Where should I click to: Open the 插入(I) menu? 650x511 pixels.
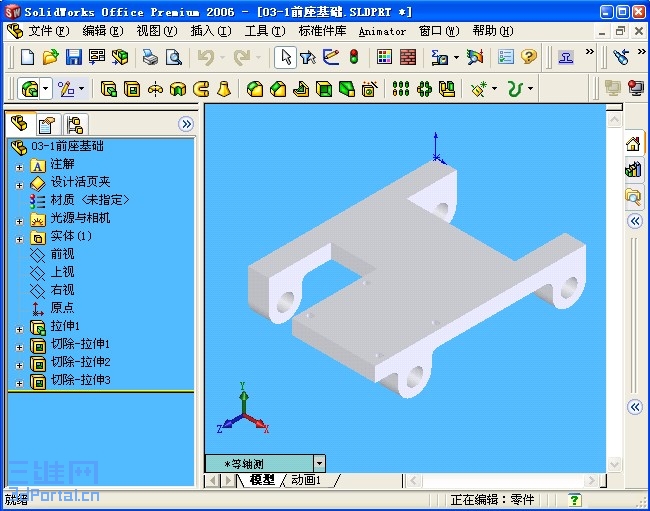pyautogui.click(x=211, y=31)
